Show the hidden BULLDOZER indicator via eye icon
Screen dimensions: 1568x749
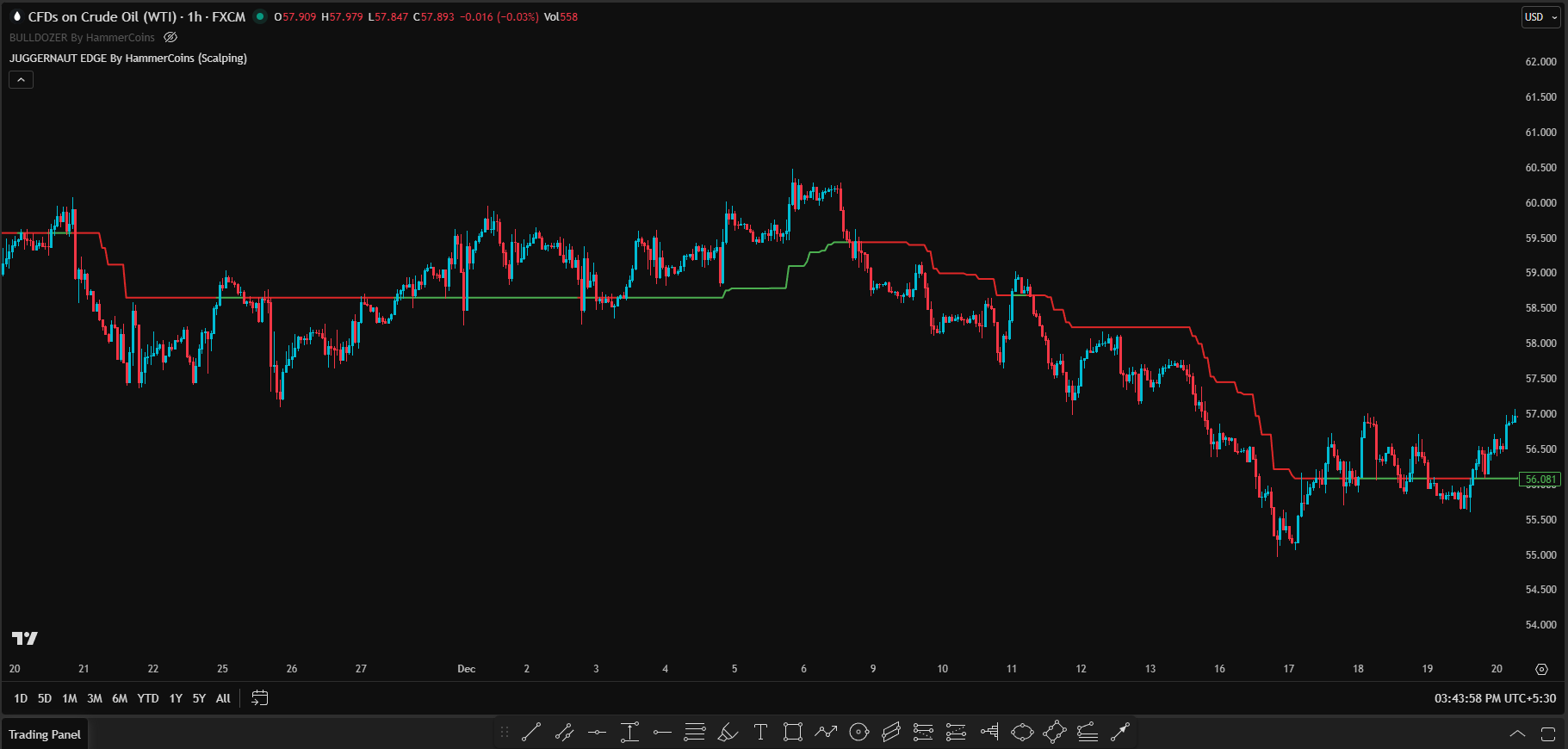click(x=170, y=38)
